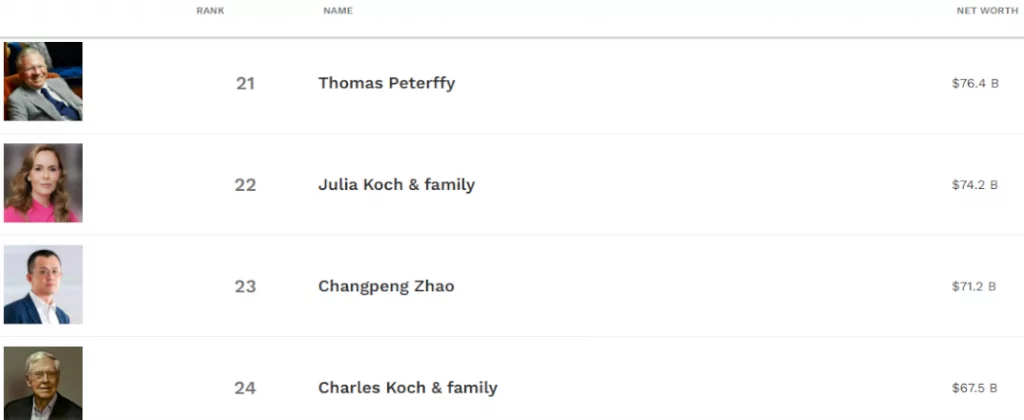Select the $67.5 B net worth figure
The height and width of the screenshot is (420, 1024).
coord(975,388)
